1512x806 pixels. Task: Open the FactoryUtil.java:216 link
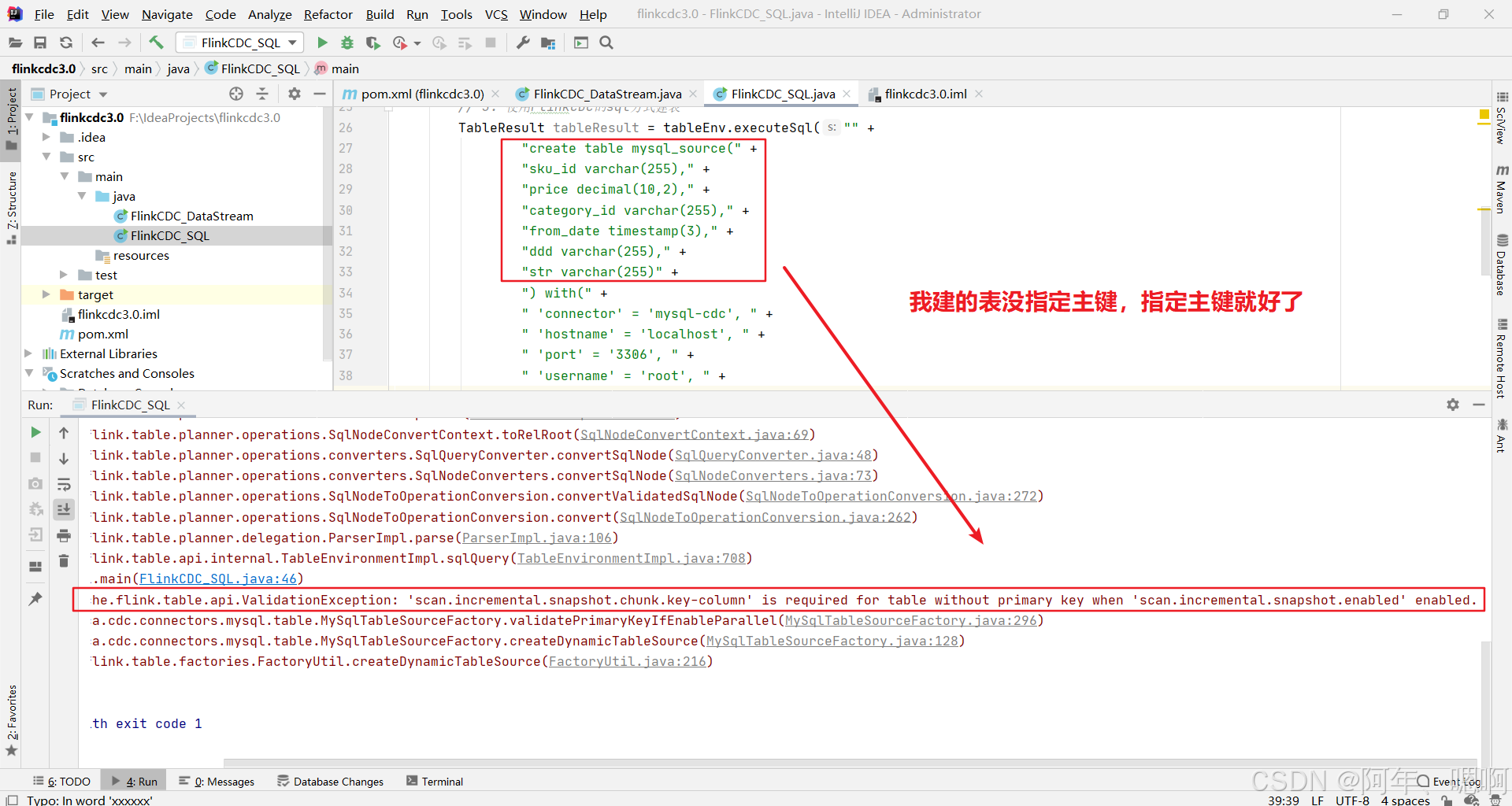tap(628, 661)
